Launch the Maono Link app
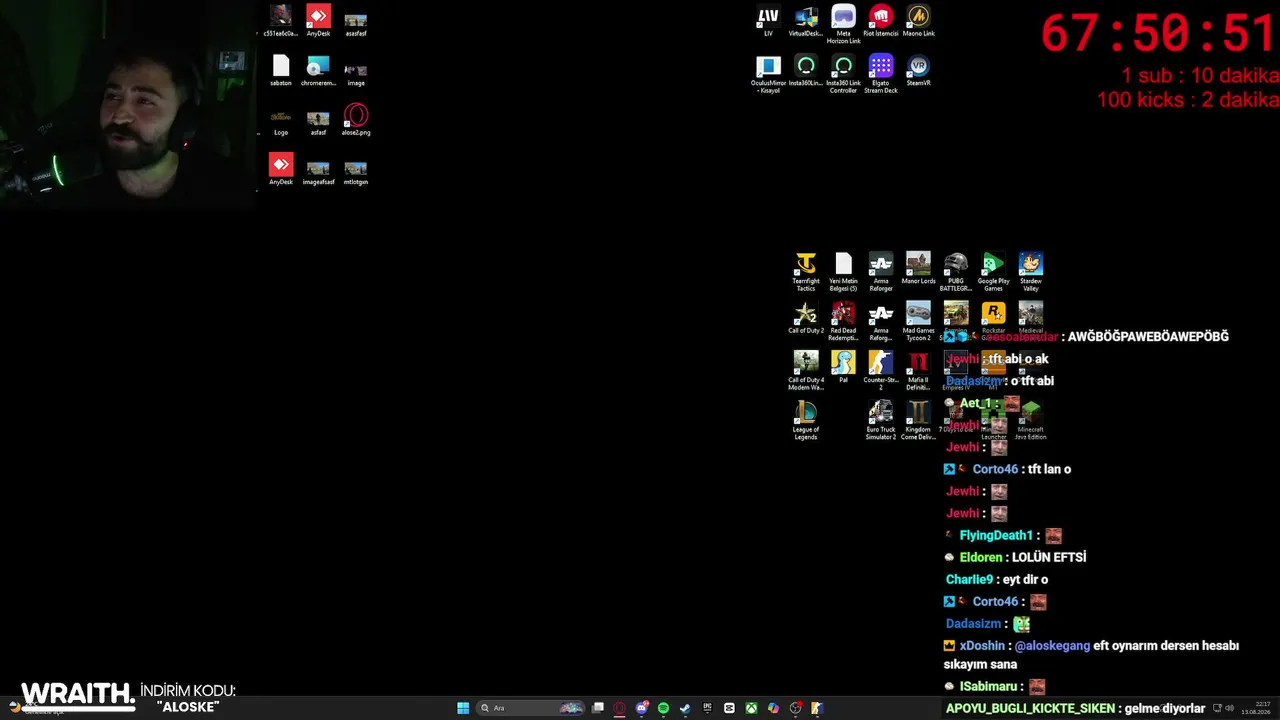 (x=918, y=21)
